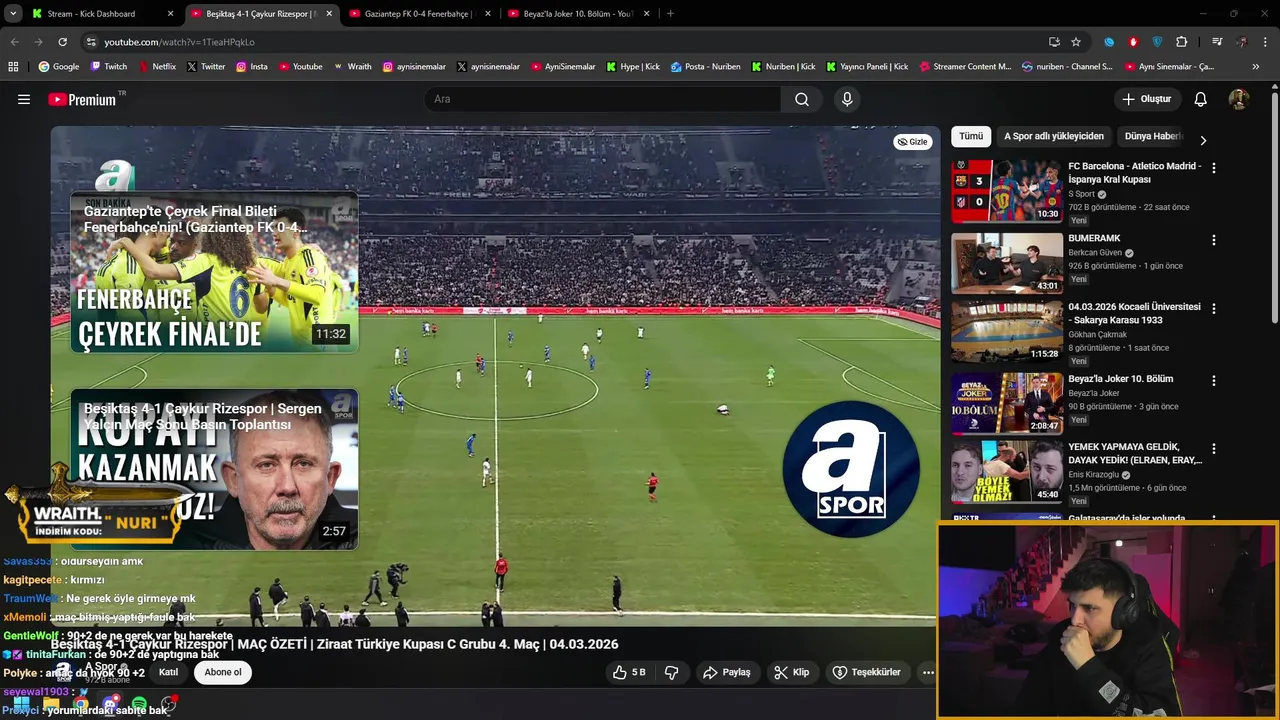Click the A Spor watermark logo on video

pos(851,468)
